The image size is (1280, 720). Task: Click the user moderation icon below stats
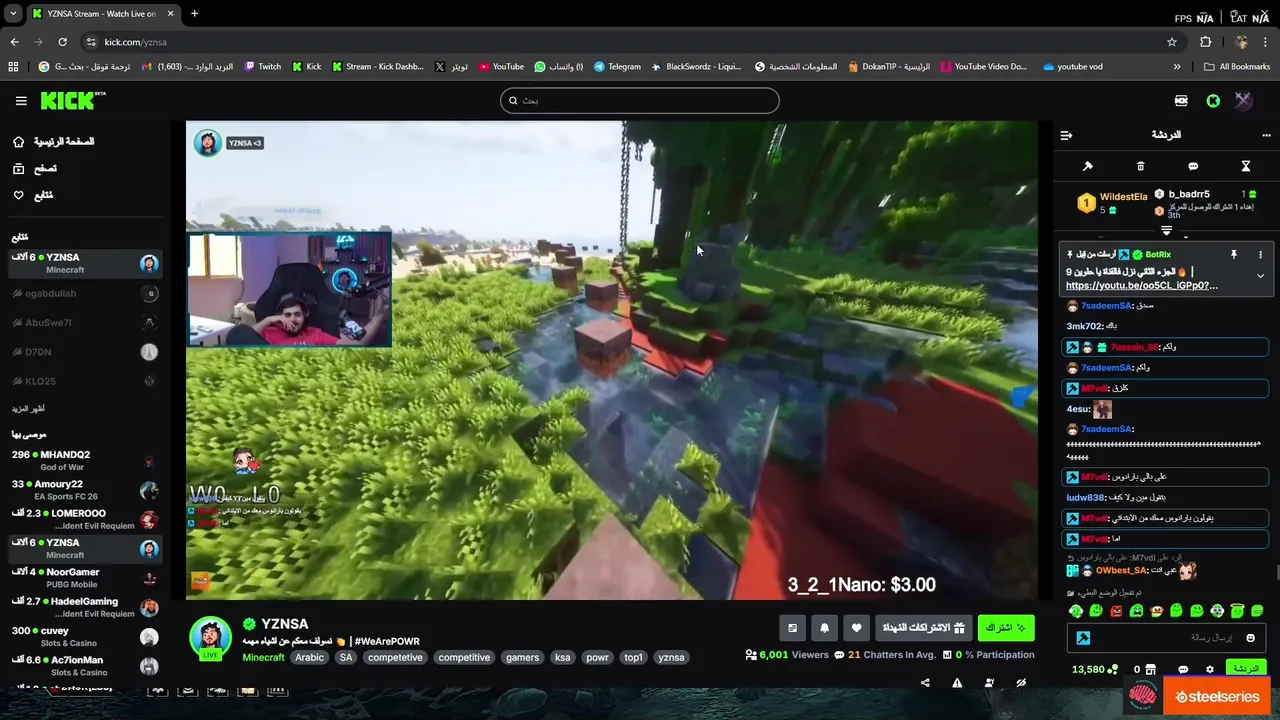click(989, 683)
